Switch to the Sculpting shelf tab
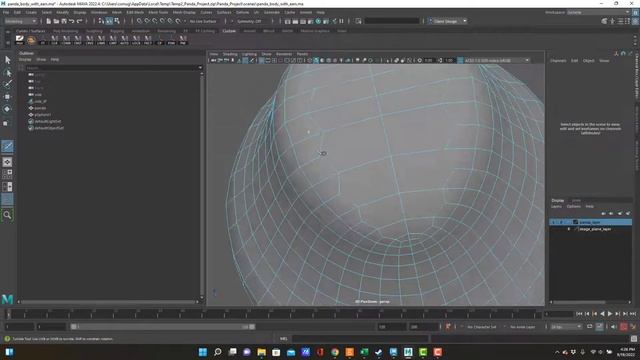Viewport: 640px width, 360px height. (94, 31)
